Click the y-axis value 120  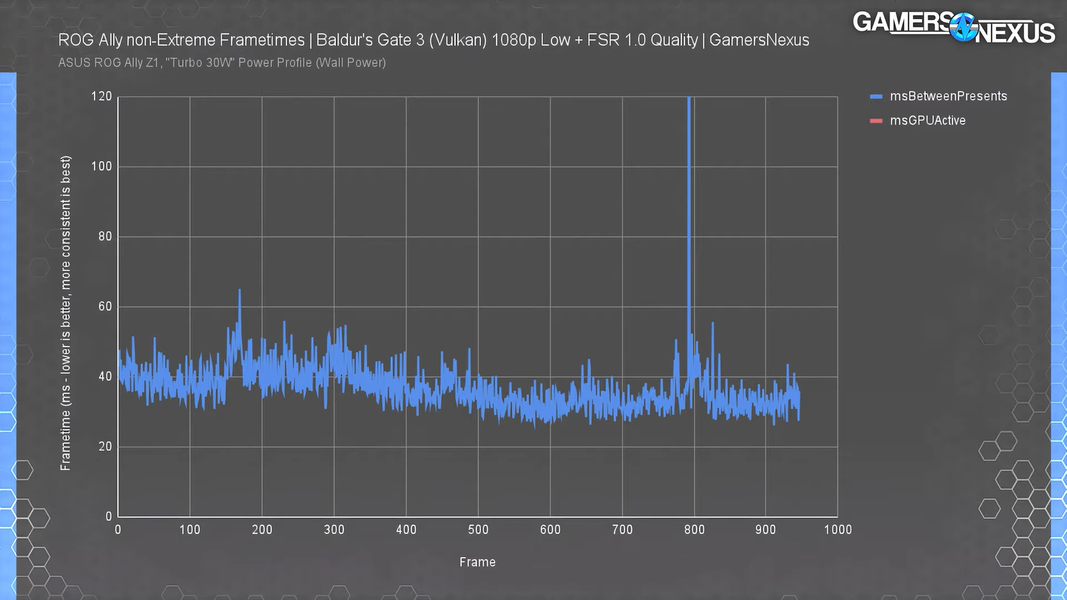[x=101, y=97]
